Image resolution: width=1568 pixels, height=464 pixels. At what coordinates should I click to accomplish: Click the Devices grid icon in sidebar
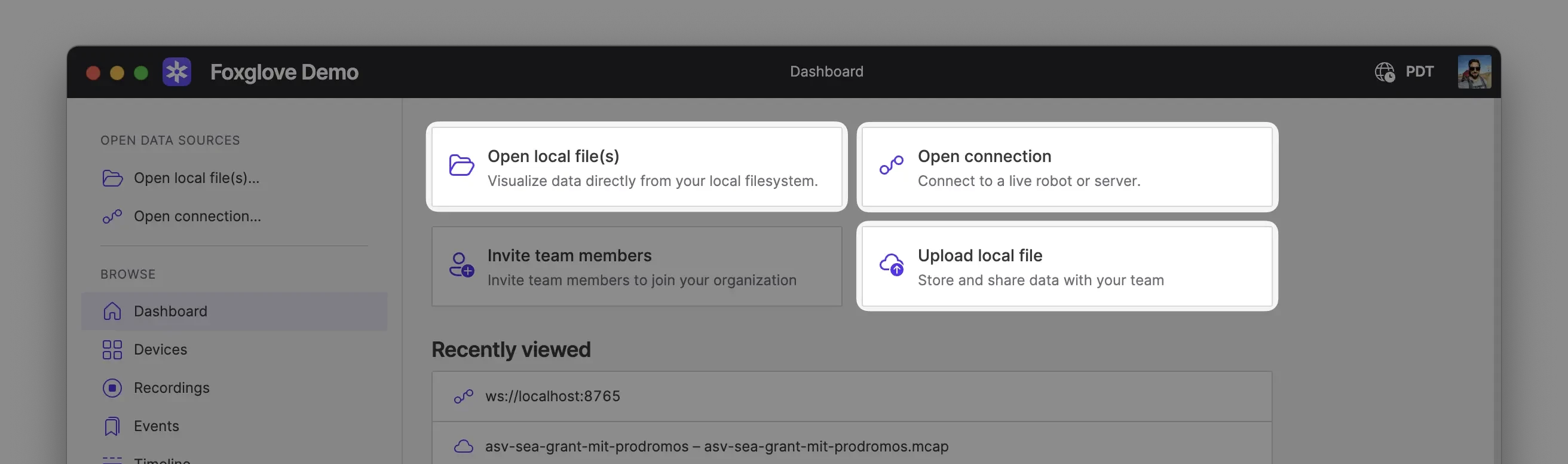(x=112, y=350)
